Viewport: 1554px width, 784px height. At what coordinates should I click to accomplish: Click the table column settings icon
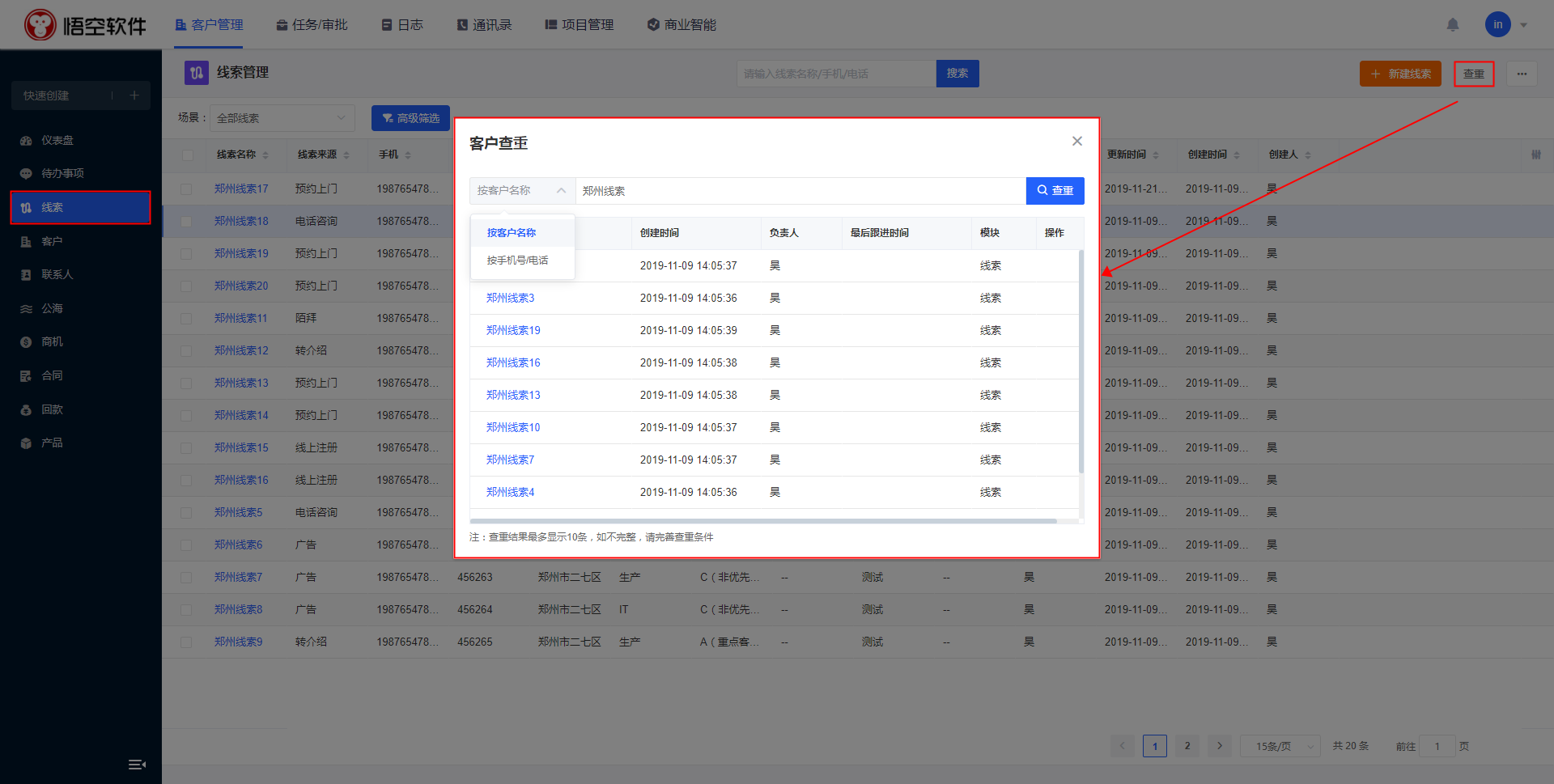[x=1535, y=155]
